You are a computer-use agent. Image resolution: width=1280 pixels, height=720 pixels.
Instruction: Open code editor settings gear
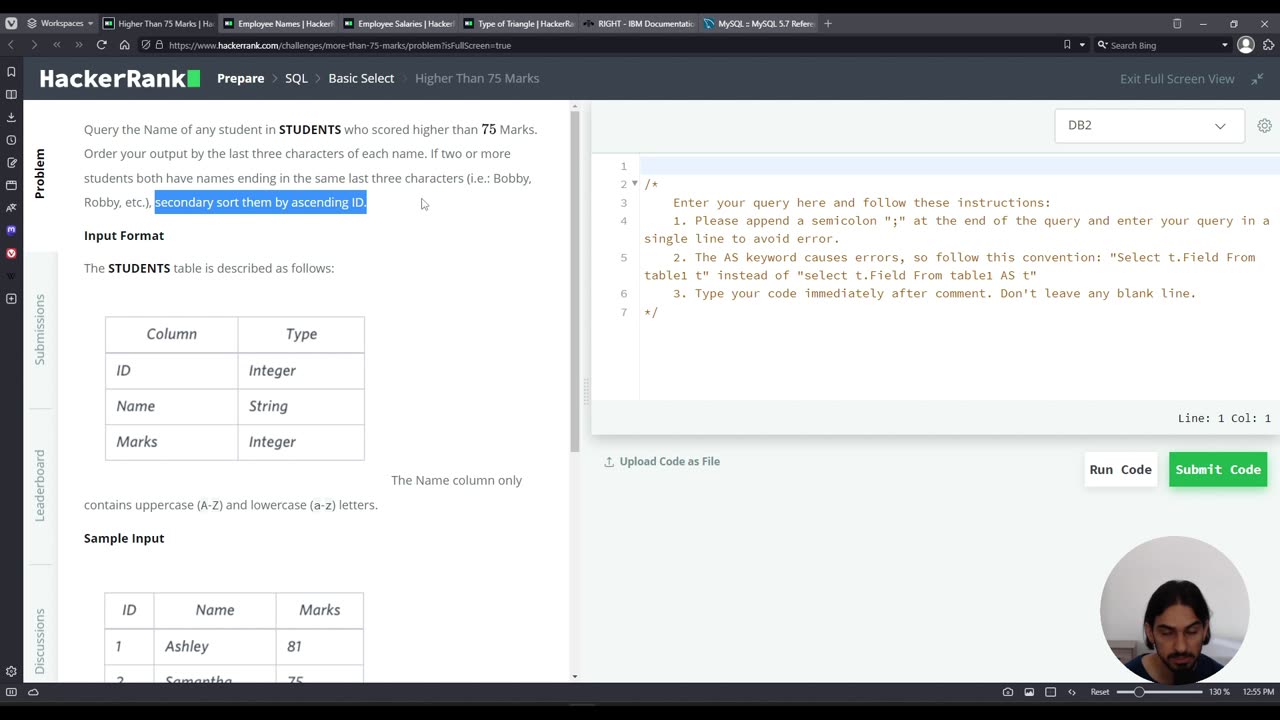coord(1264,125)
